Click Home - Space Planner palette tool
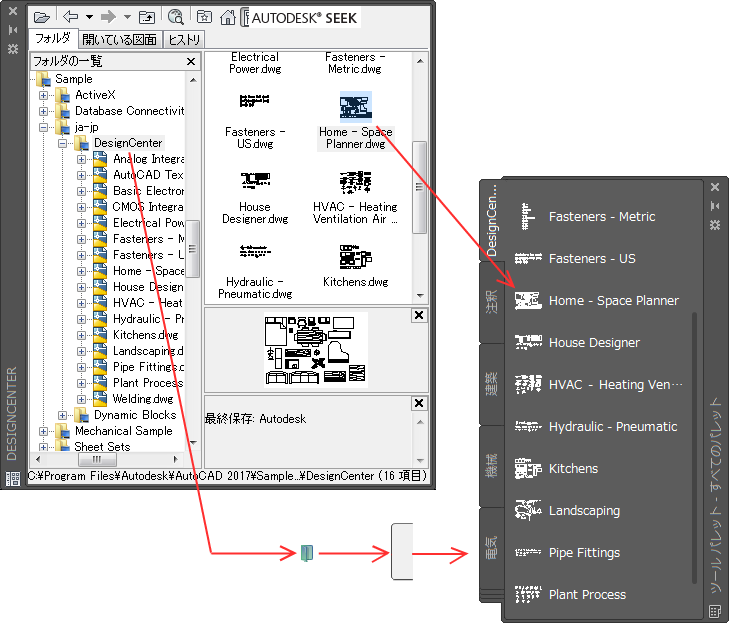Image resolution: width=731 pixels, height=625 pixels. coord(599,301)
